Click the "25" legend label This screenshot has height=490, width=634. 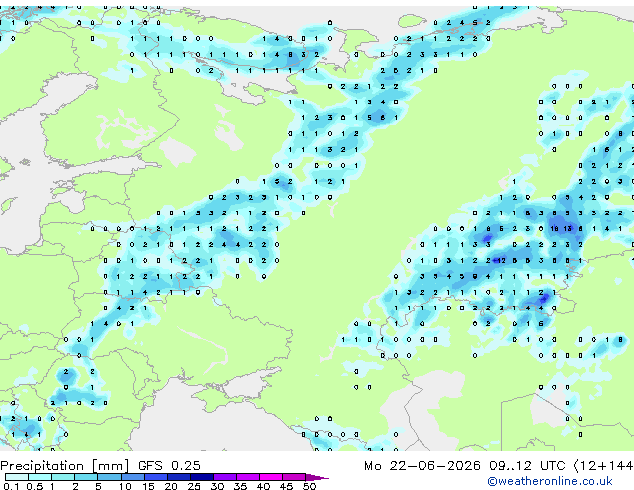pyautogui.click(x=194, y=486)
